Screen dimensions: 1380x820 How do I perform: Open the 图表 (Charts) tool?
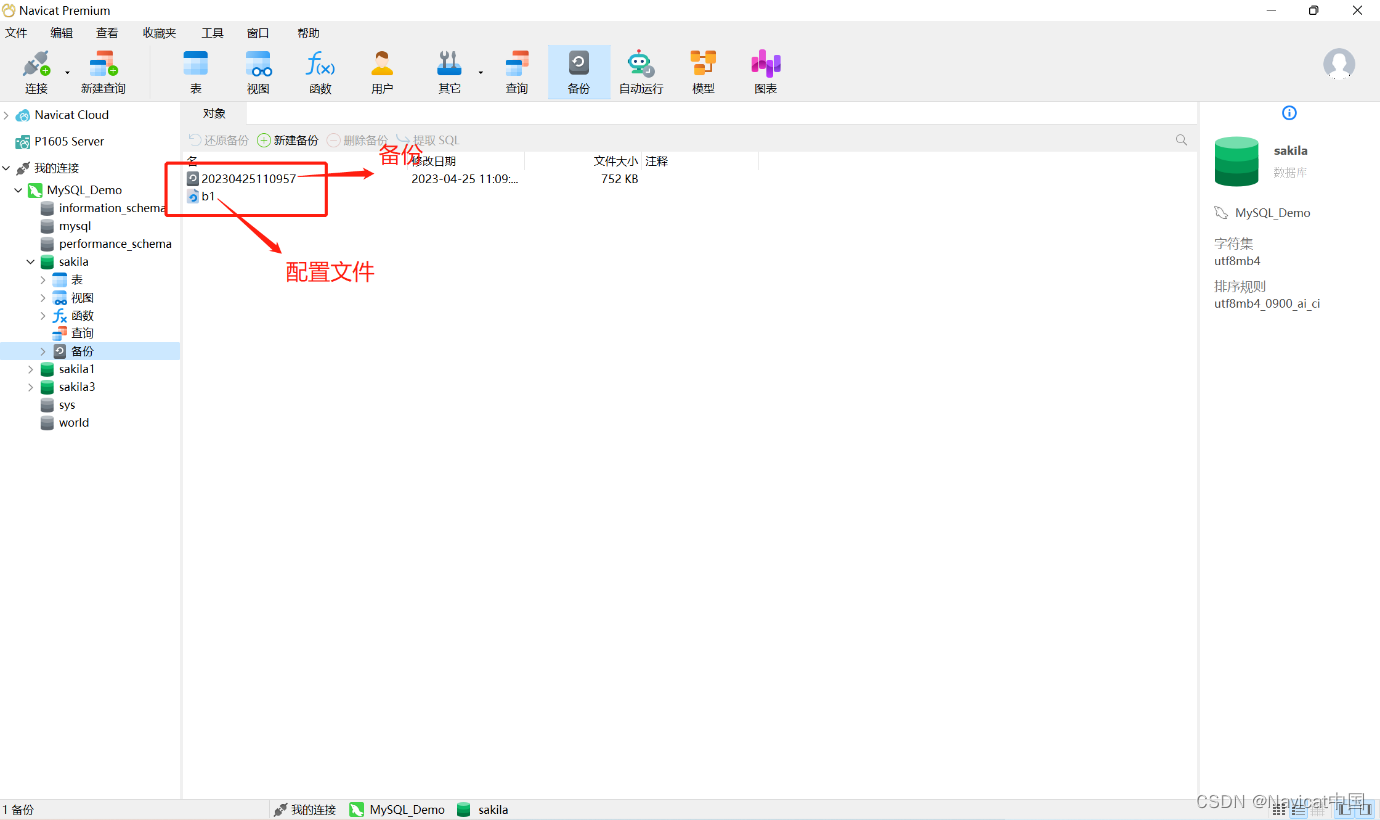(766, 73)
